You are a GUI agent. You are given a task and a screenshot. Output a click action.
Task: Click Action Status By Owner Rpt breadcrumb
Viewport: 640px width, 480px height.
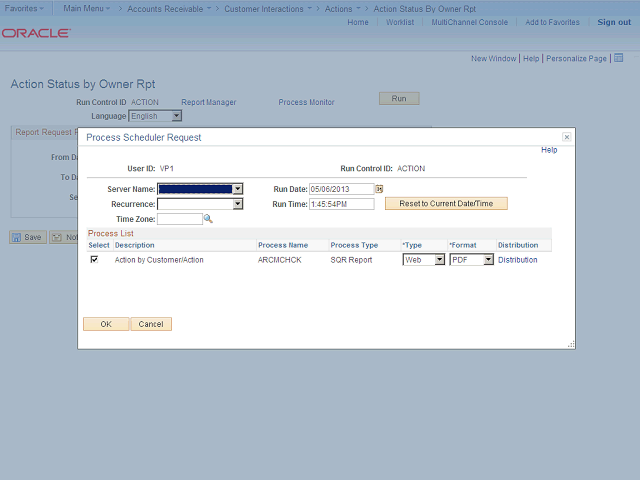[x=424, y=9]
